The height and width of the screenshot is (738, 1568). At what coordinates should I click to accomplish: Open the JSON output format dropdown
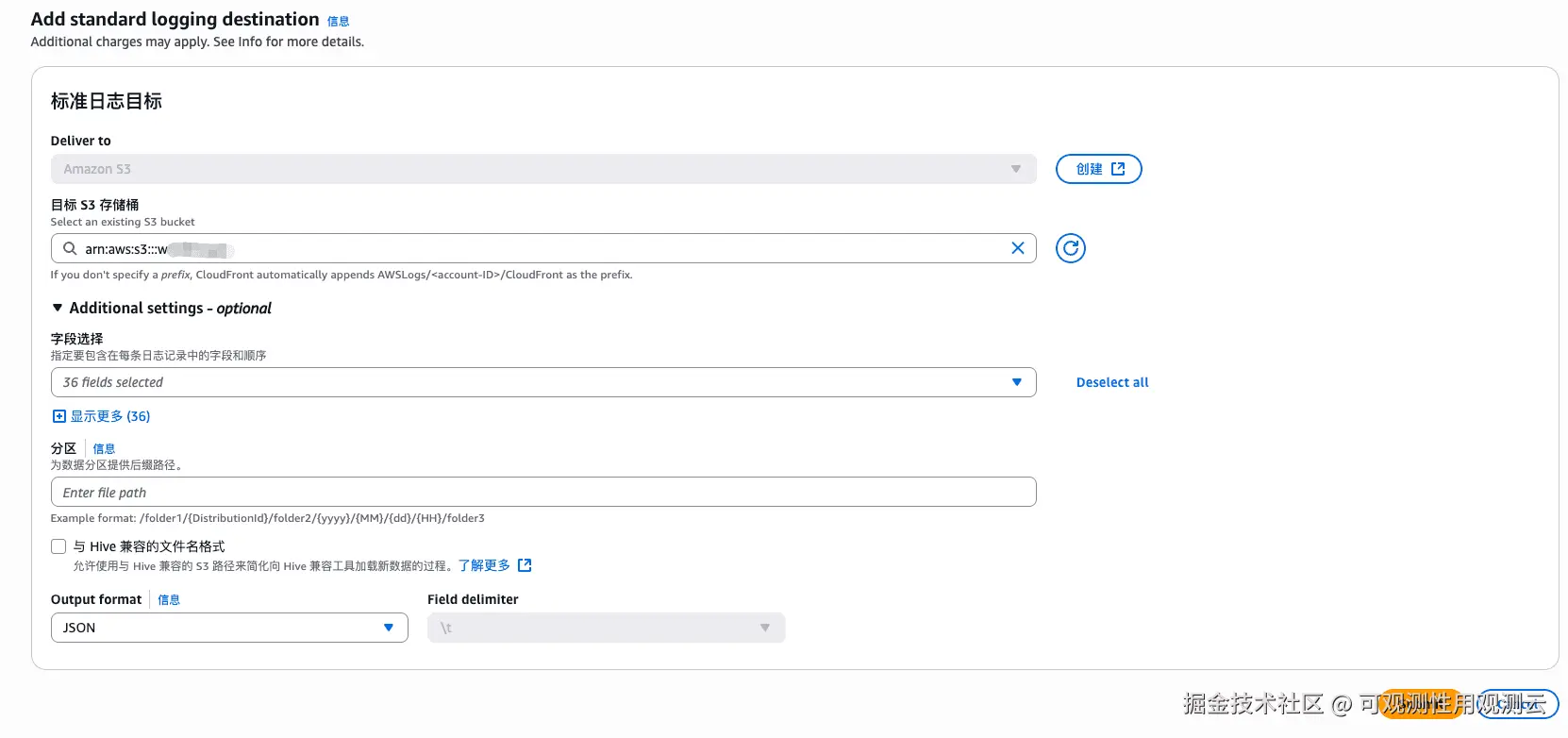coord(228,628)
